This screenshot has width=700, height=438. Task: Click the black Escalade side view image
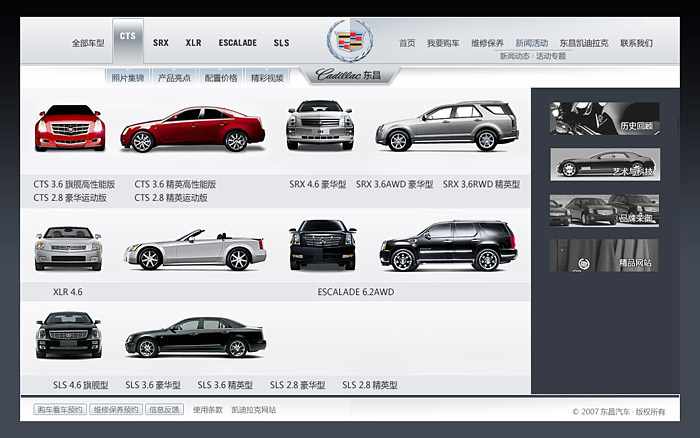point(449,246)
